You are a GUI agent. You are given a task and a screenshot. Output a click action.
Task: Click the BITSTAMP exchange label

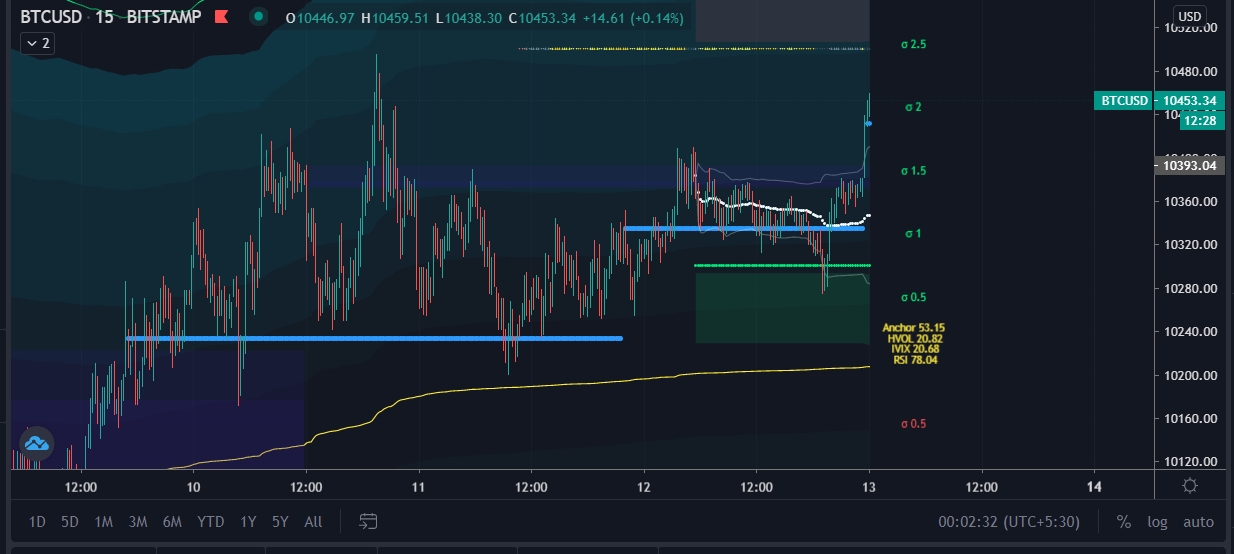pos(165,17)
